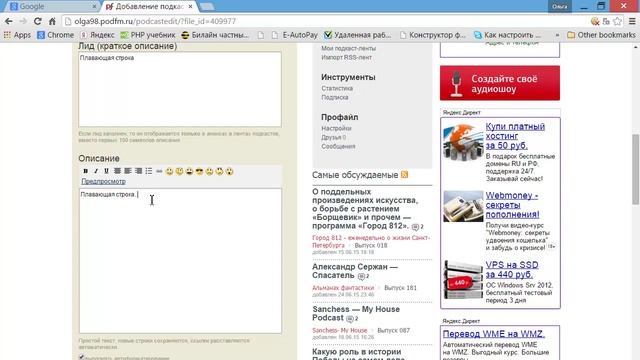
Task: Click the first alignment icon after underline
Action: coord(117,171)
